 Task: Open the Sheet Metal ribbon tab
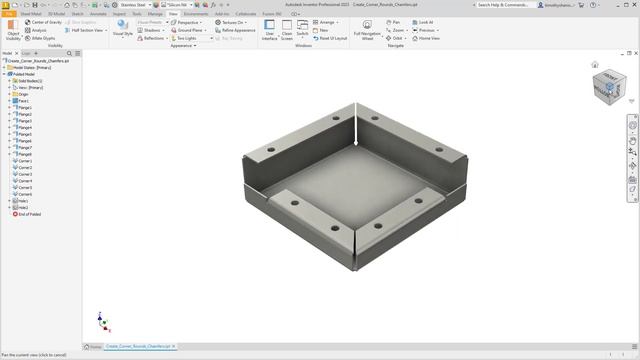(x=31, y=14)
